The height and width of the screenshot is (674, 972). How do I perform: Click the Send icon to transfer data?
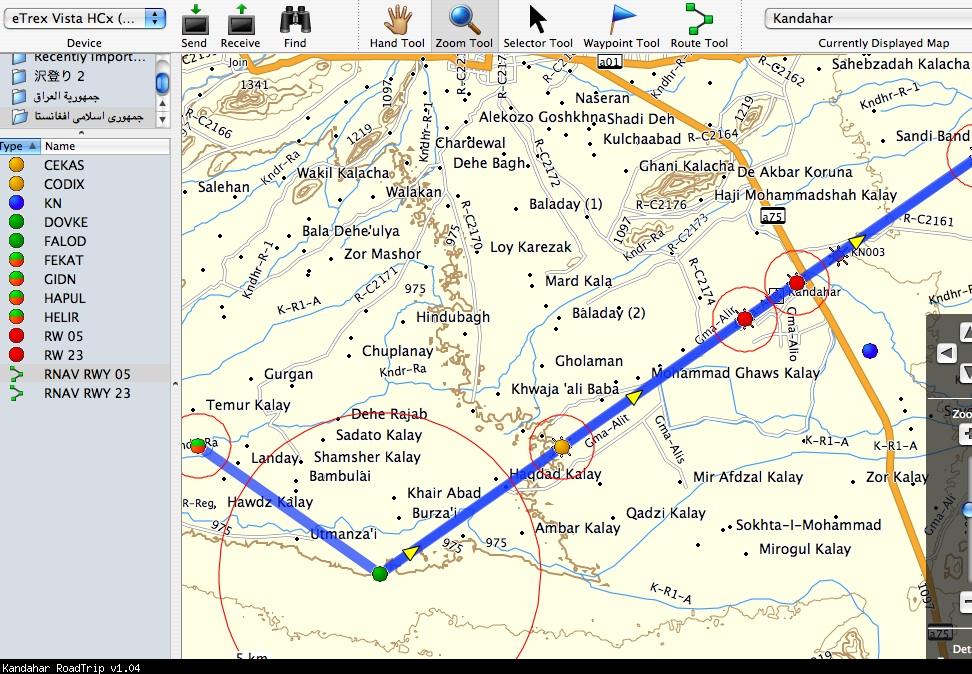(x=194, y=22)
